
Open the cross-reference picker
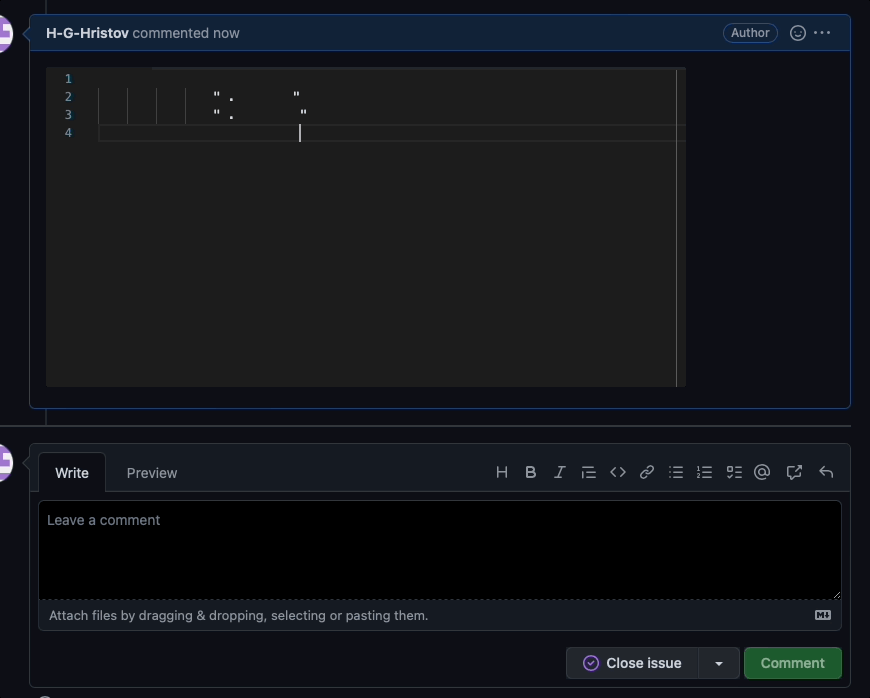click(x=793, y=472)
